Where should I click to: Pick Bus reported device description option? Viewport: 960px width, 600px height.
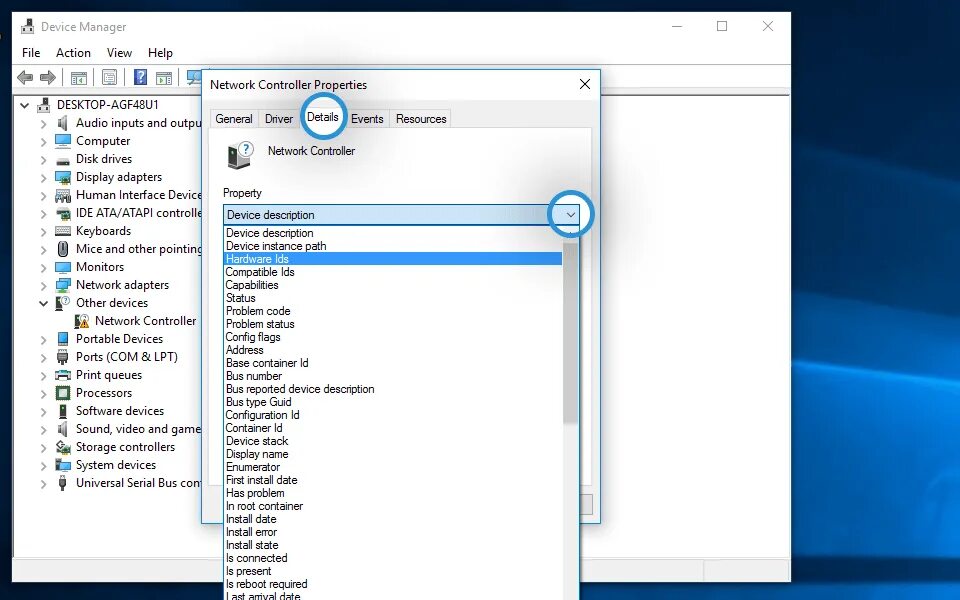pos(393,389)
